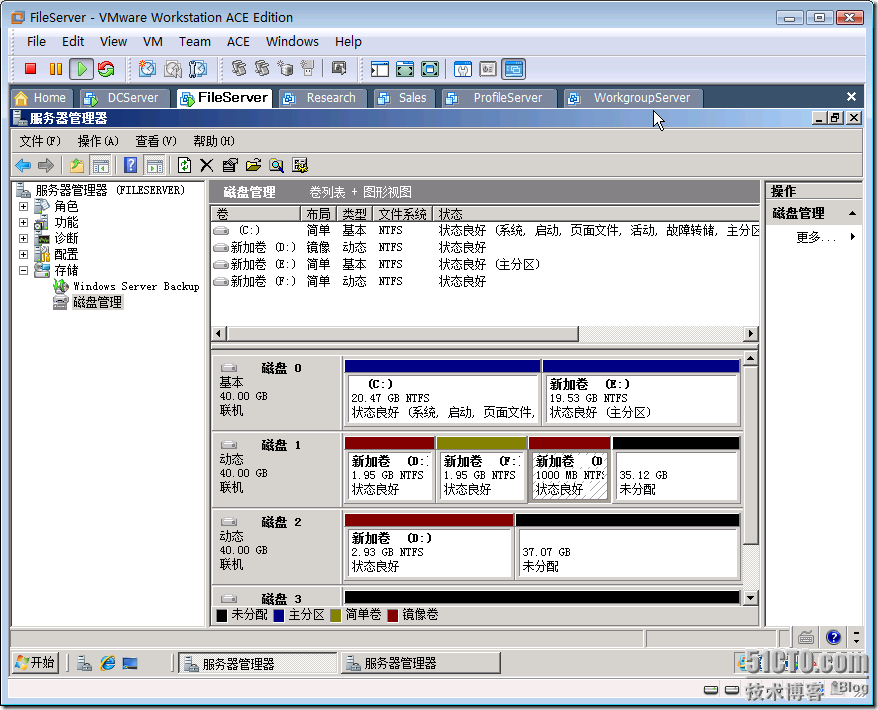Click the yellow Suspend pause icon
The image size is (878, 710).
[x=56, y=69]
